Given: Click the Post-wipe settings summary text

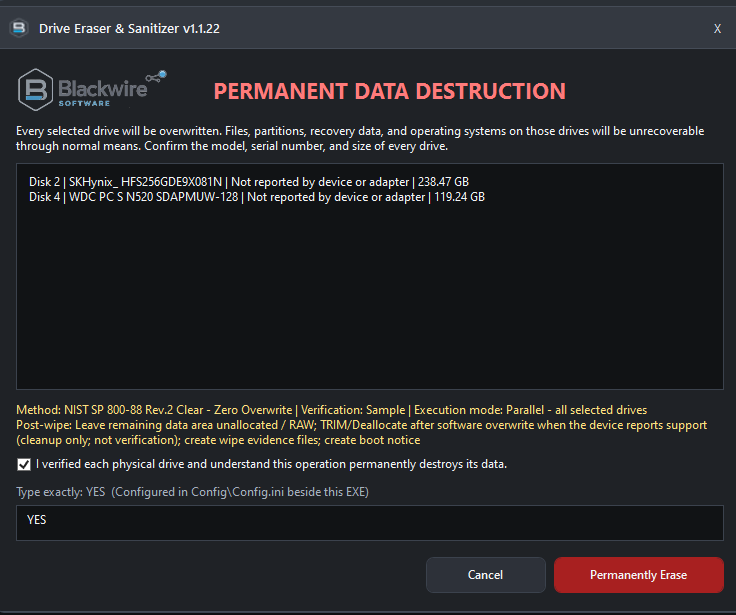Looking at the screenshot, I should pos(361,432).
